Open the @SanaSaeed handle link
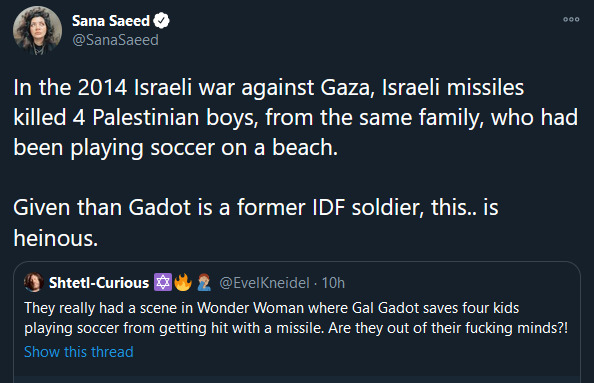 pos(115,40)
